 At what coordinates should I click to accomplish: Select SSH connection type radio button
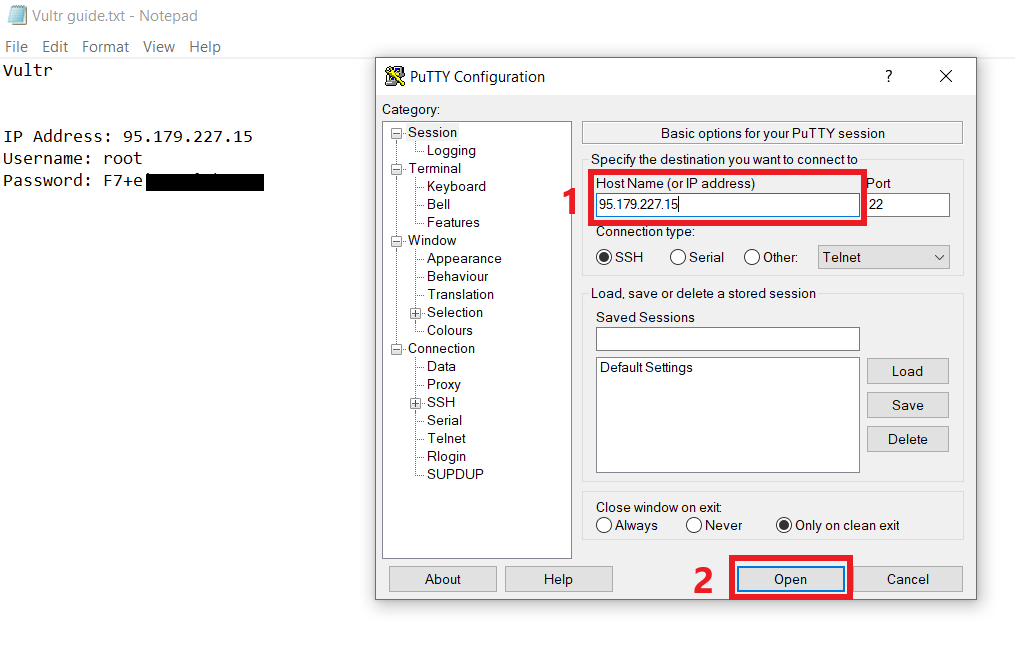click(604, 257)
